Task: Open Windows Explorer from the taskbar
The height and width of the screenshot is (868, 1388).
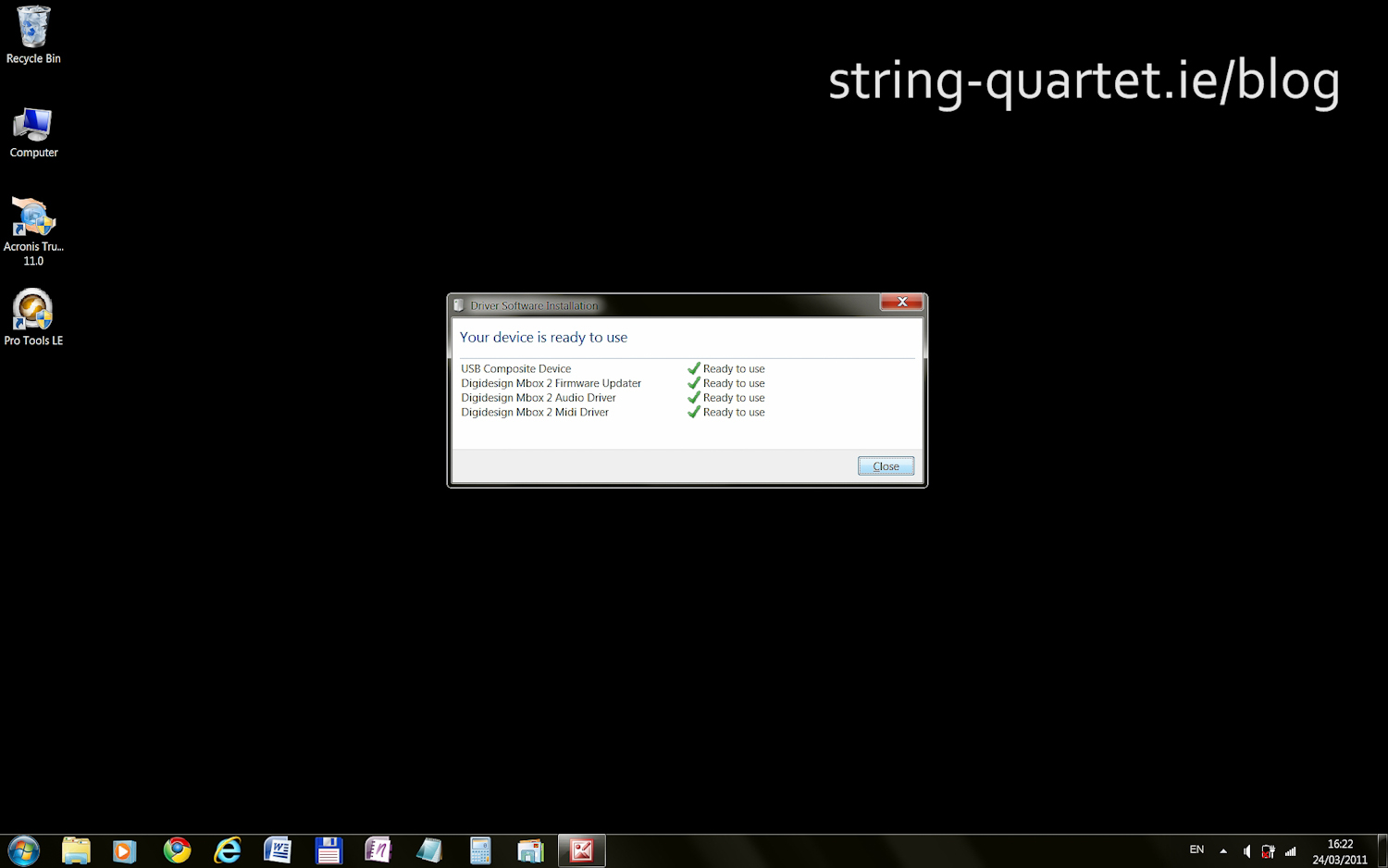Action: [76, 850]
